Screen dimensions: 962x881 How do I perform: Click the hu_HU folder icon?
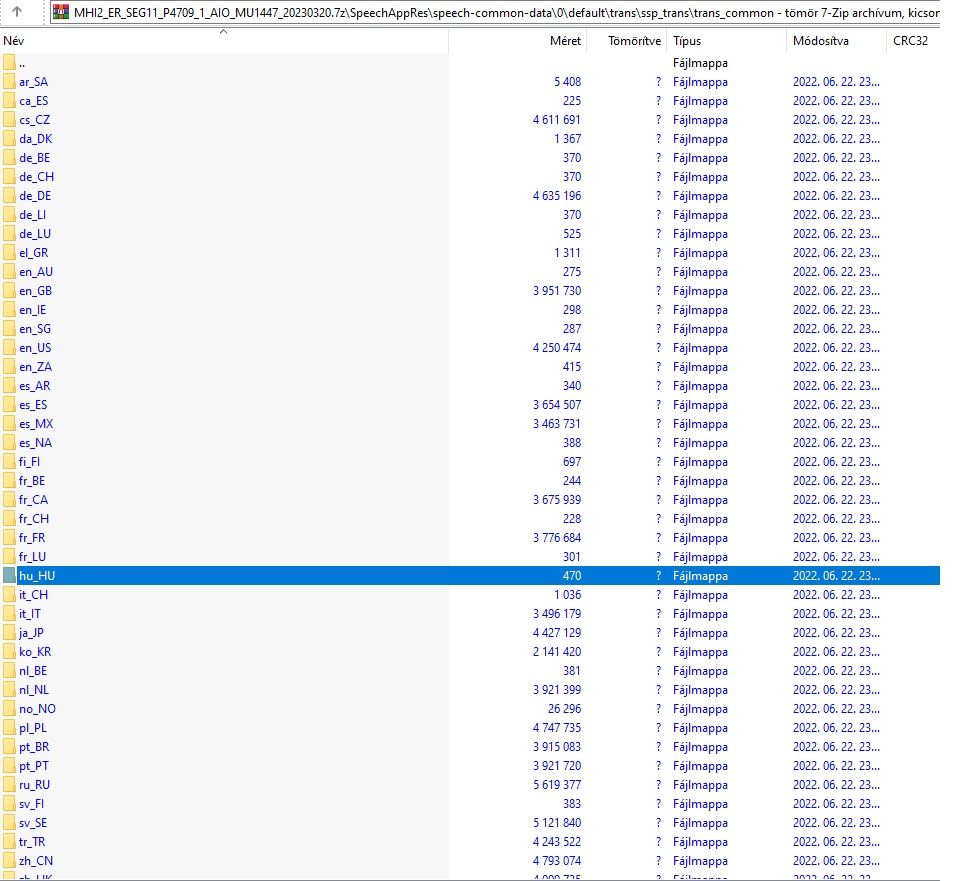pos(10,576)
